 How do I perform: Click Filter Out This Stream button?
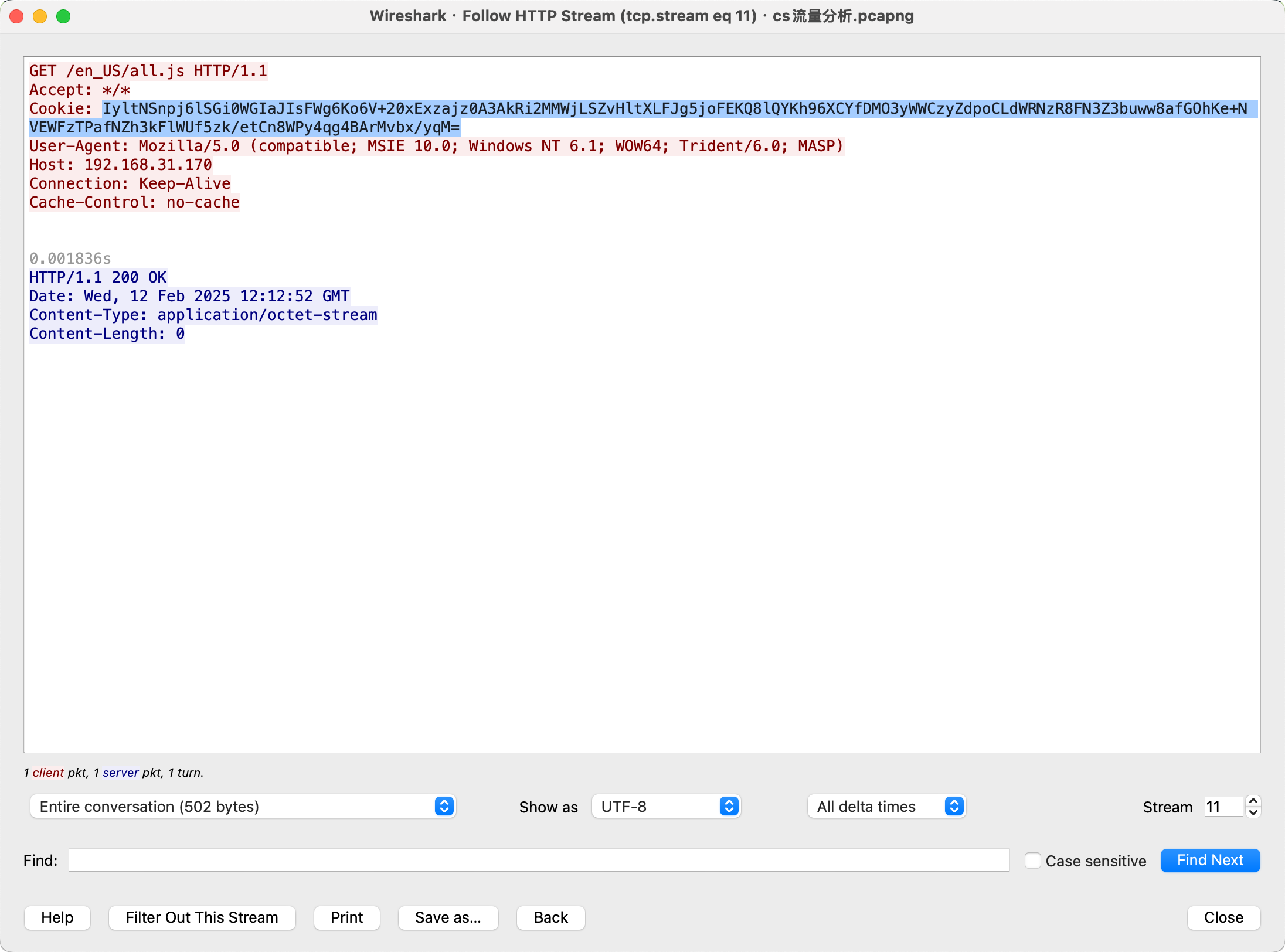[202, 917]
